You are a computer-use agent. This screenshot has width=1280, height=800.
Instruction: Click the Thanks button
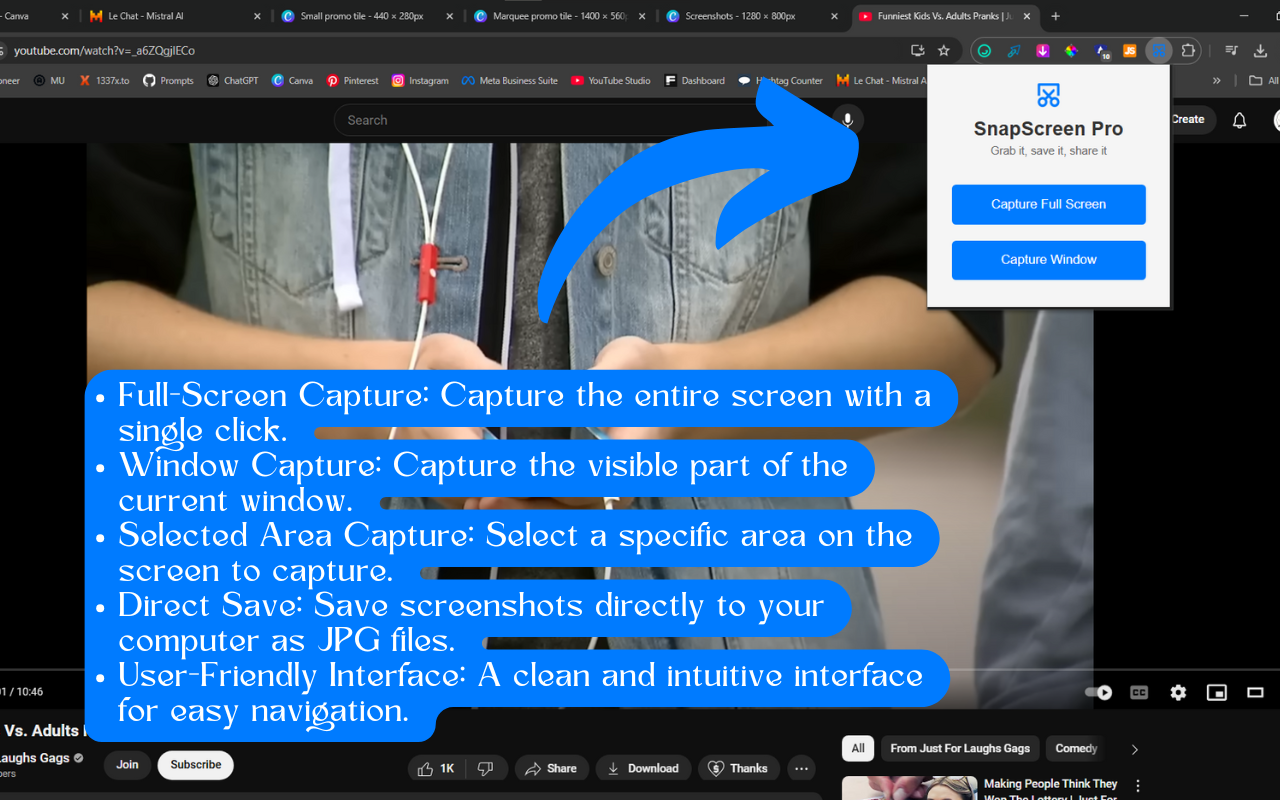(x=739, y=768)
